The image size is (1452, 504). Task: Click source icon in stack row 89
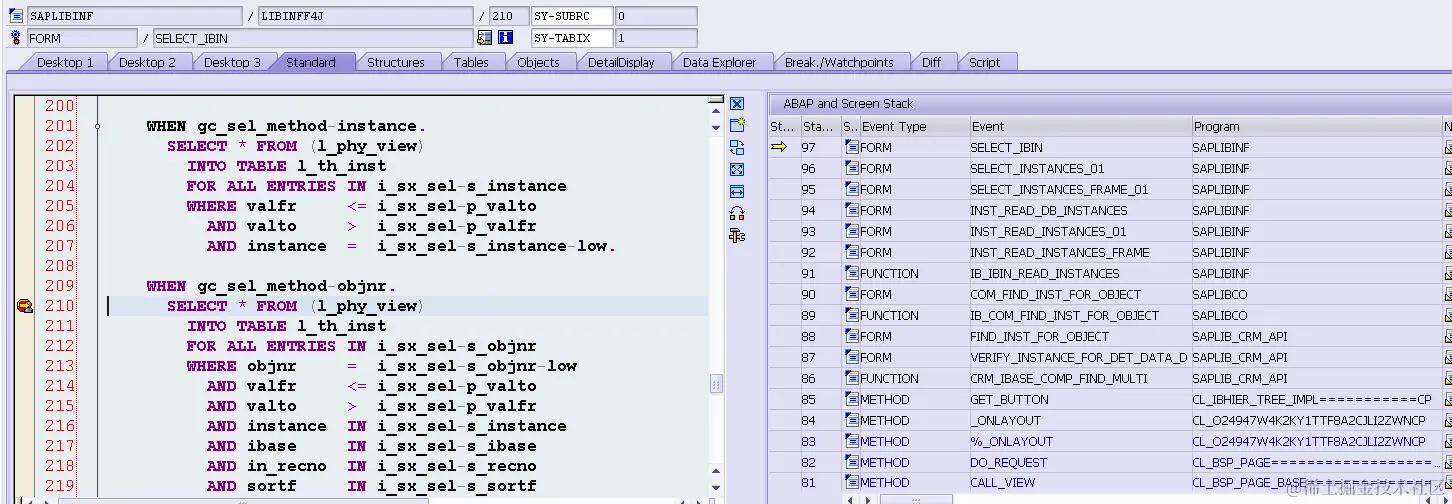click(x=852, y=315)
